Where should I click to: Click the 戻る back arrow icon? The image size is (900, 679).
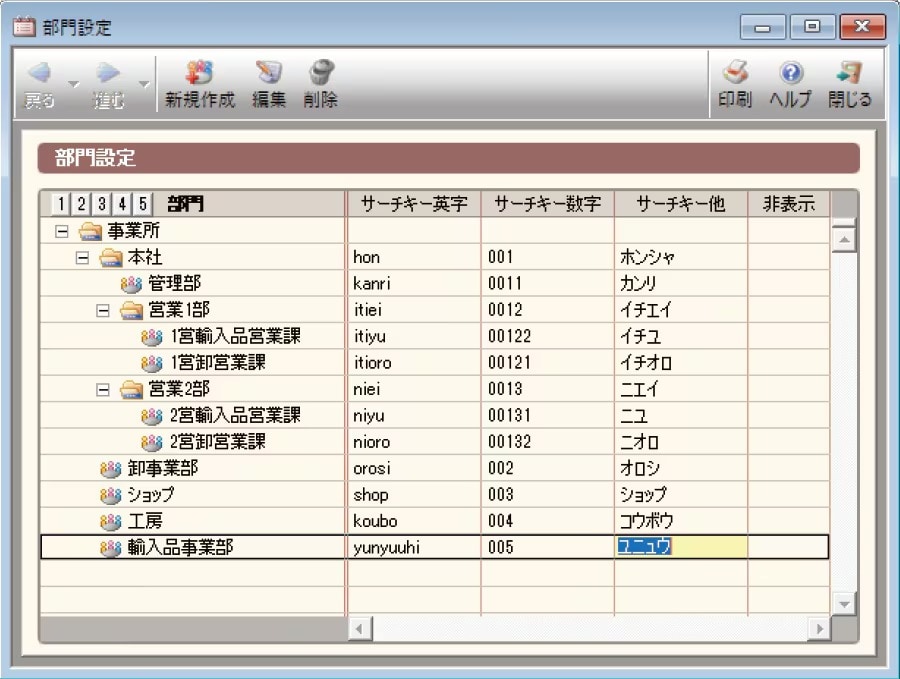point(40,72)
